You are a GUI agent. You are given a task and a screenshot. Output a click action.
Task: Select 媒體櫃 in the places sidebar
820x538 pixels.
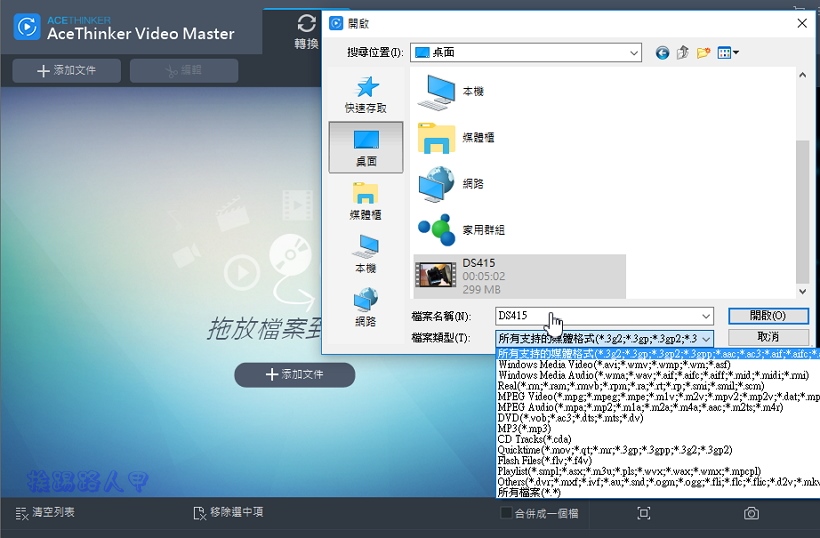click(366, 201)
